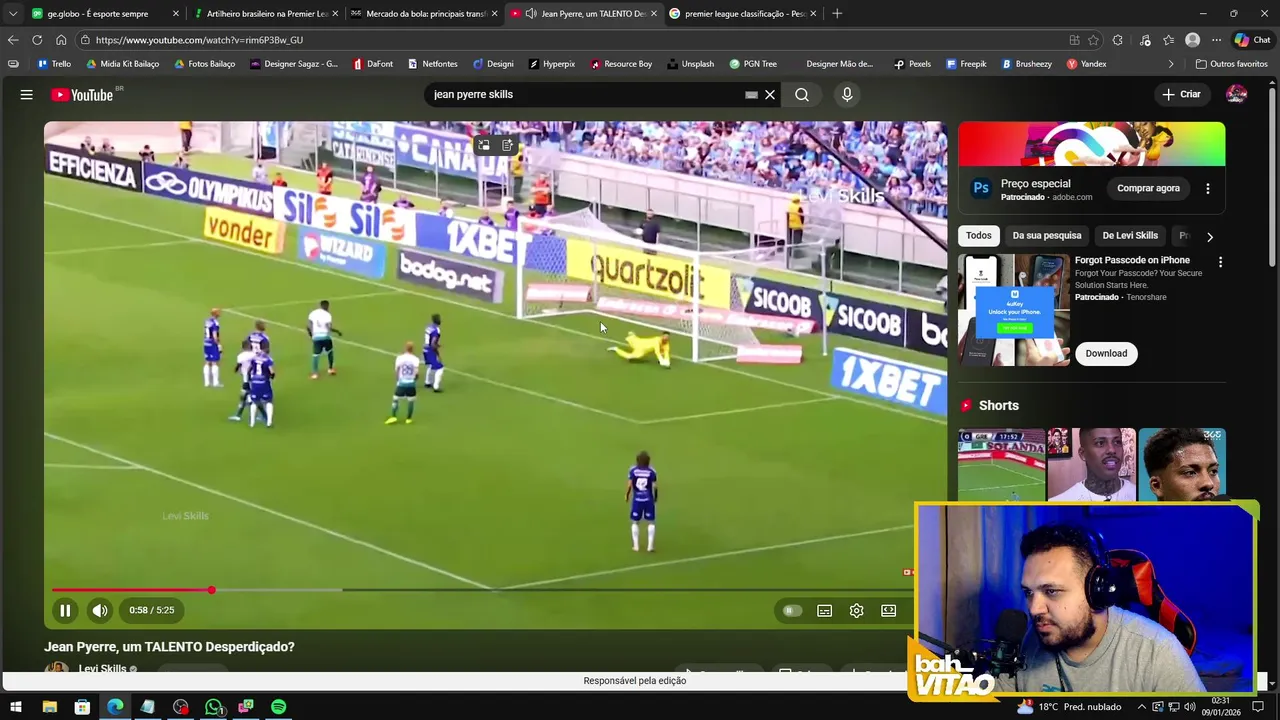Switch to theater mode
The image size is (1280, 720).
(888, 610)
